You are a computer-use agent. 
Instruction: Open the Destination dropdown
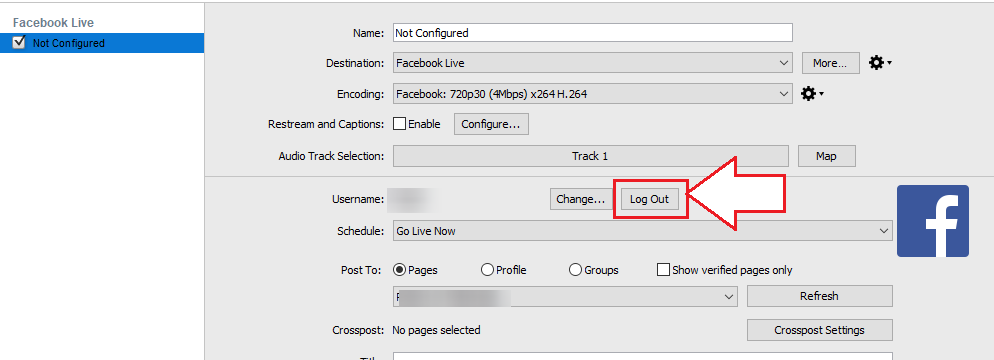(x=592, y=63)
